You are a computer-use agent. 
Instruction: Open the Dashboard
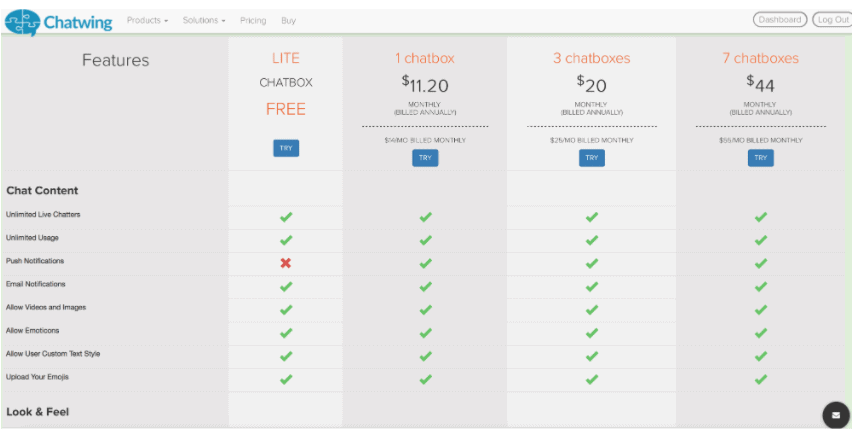[x=780, y=20]
